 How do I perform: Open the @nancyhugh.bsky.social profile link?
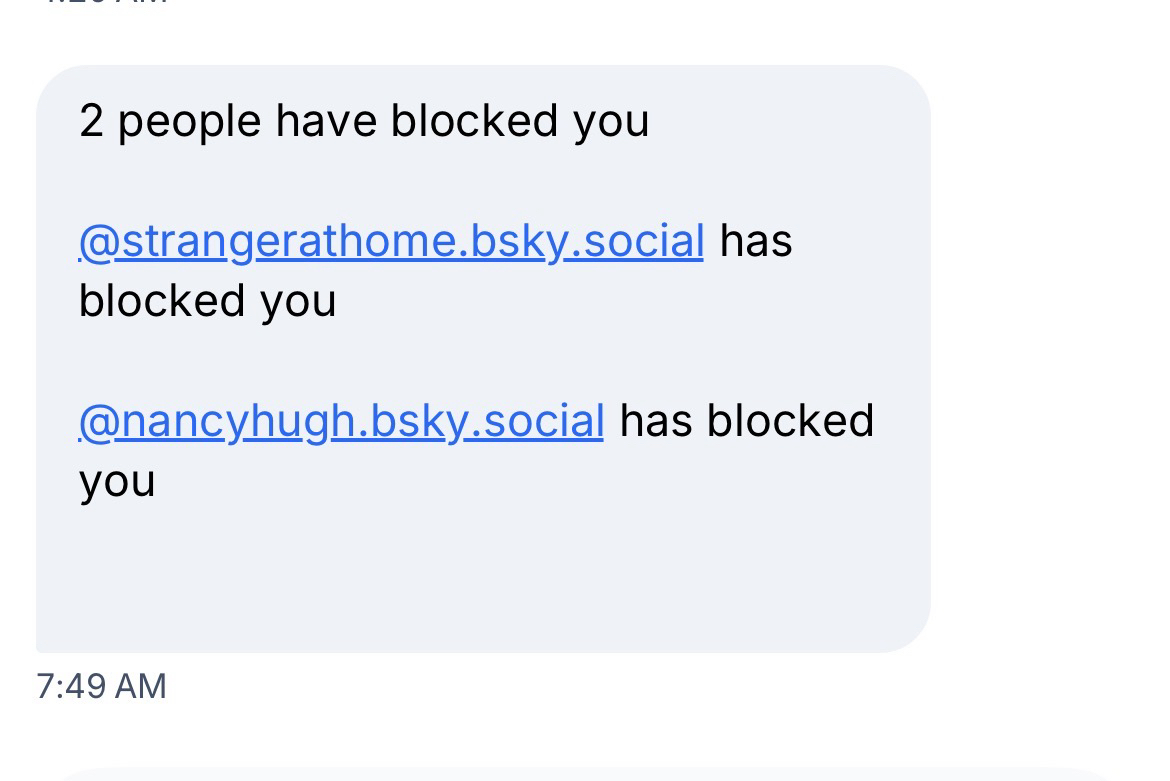[341, 421]
